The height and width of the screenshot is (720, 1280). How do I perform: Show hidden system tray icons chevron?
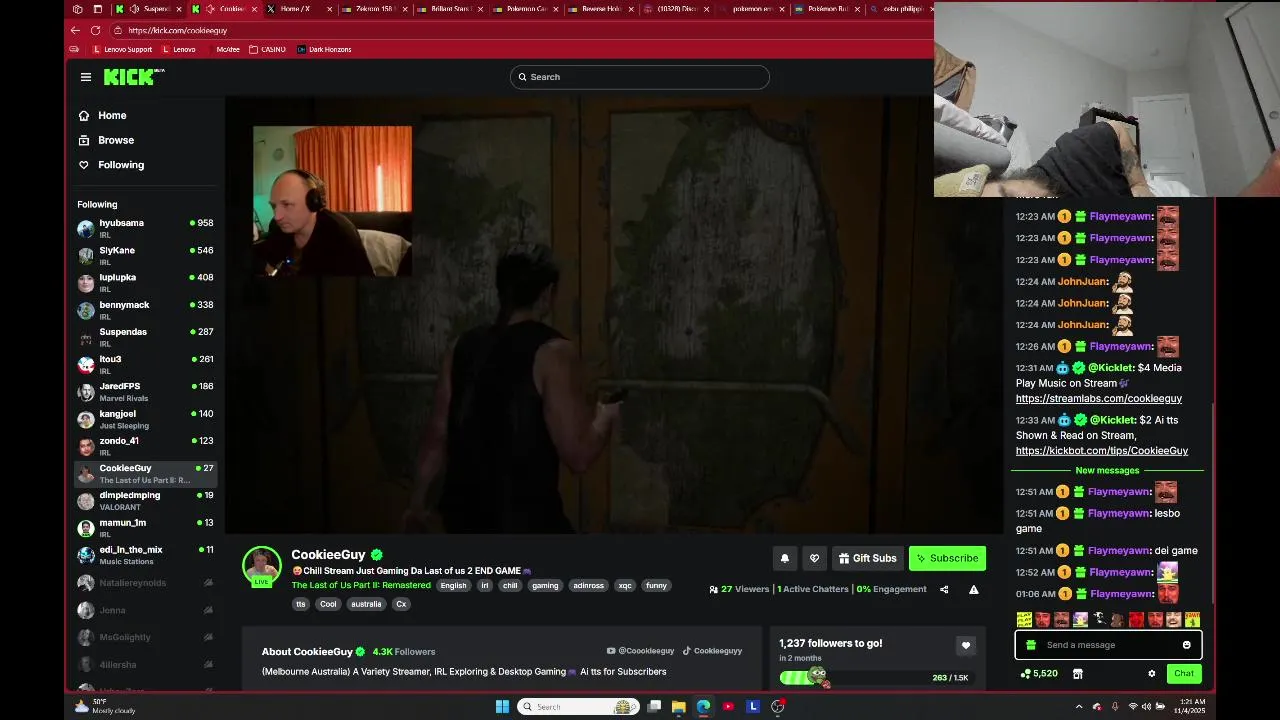click(1078, 706)
